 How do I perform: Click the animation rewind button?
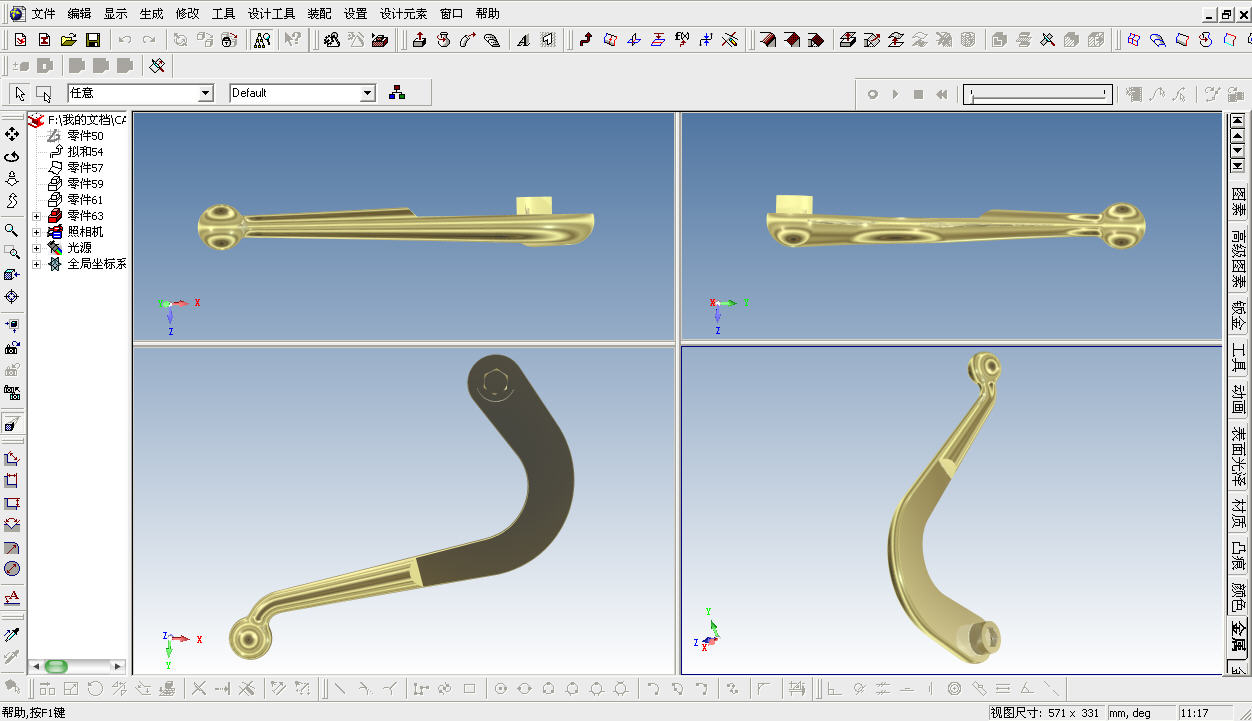[x=941, y=94]
